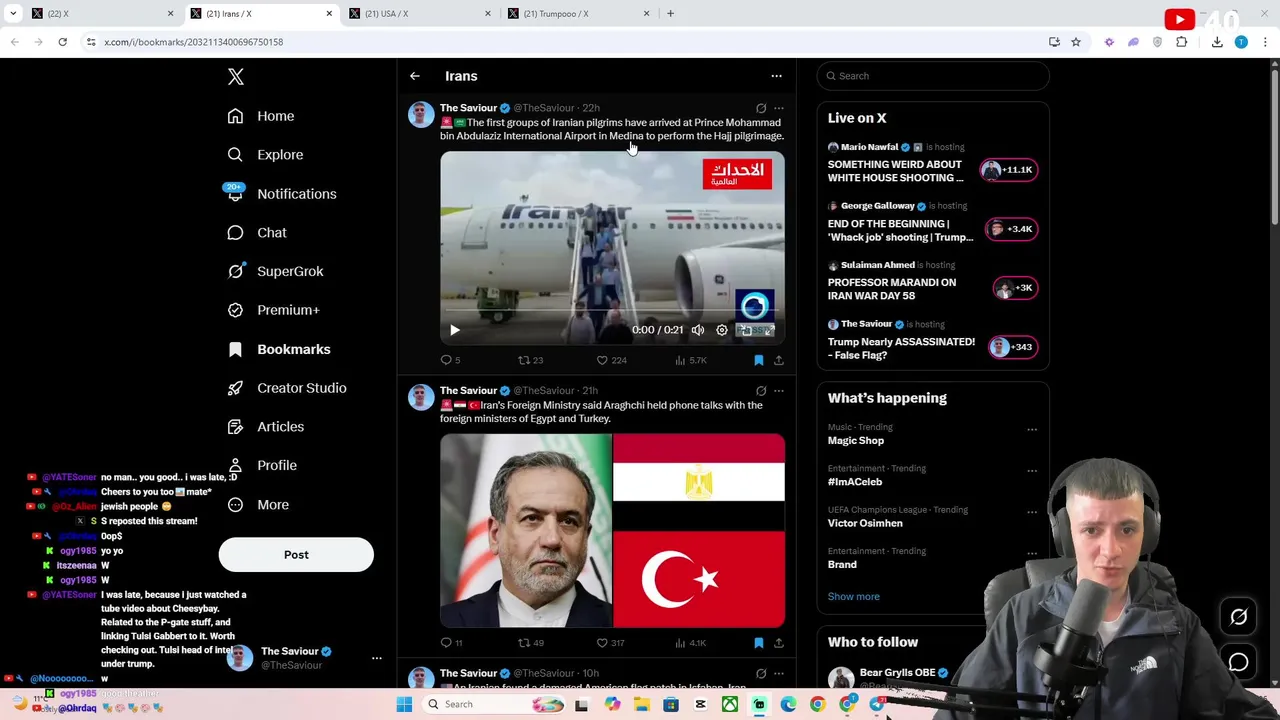This screenshot has width=1280, height=720.
Task: Open the pilgrims video settings gear
Action: (x=722, y=330)
